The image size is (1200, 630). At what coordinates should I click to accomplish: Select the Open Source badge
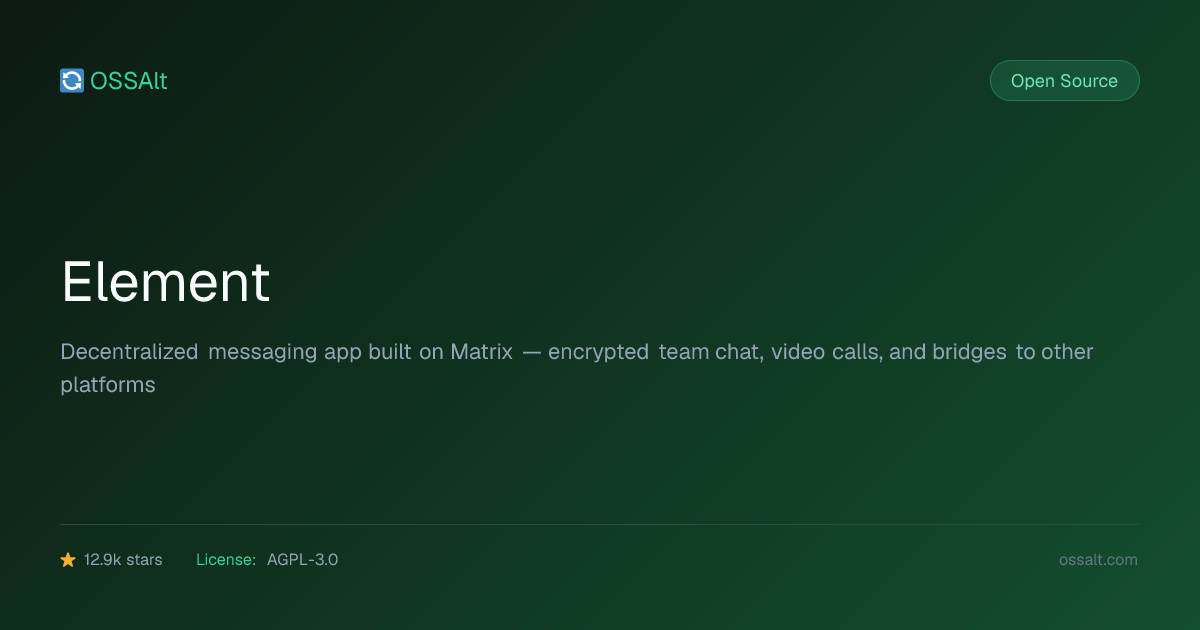[1064, 81]
